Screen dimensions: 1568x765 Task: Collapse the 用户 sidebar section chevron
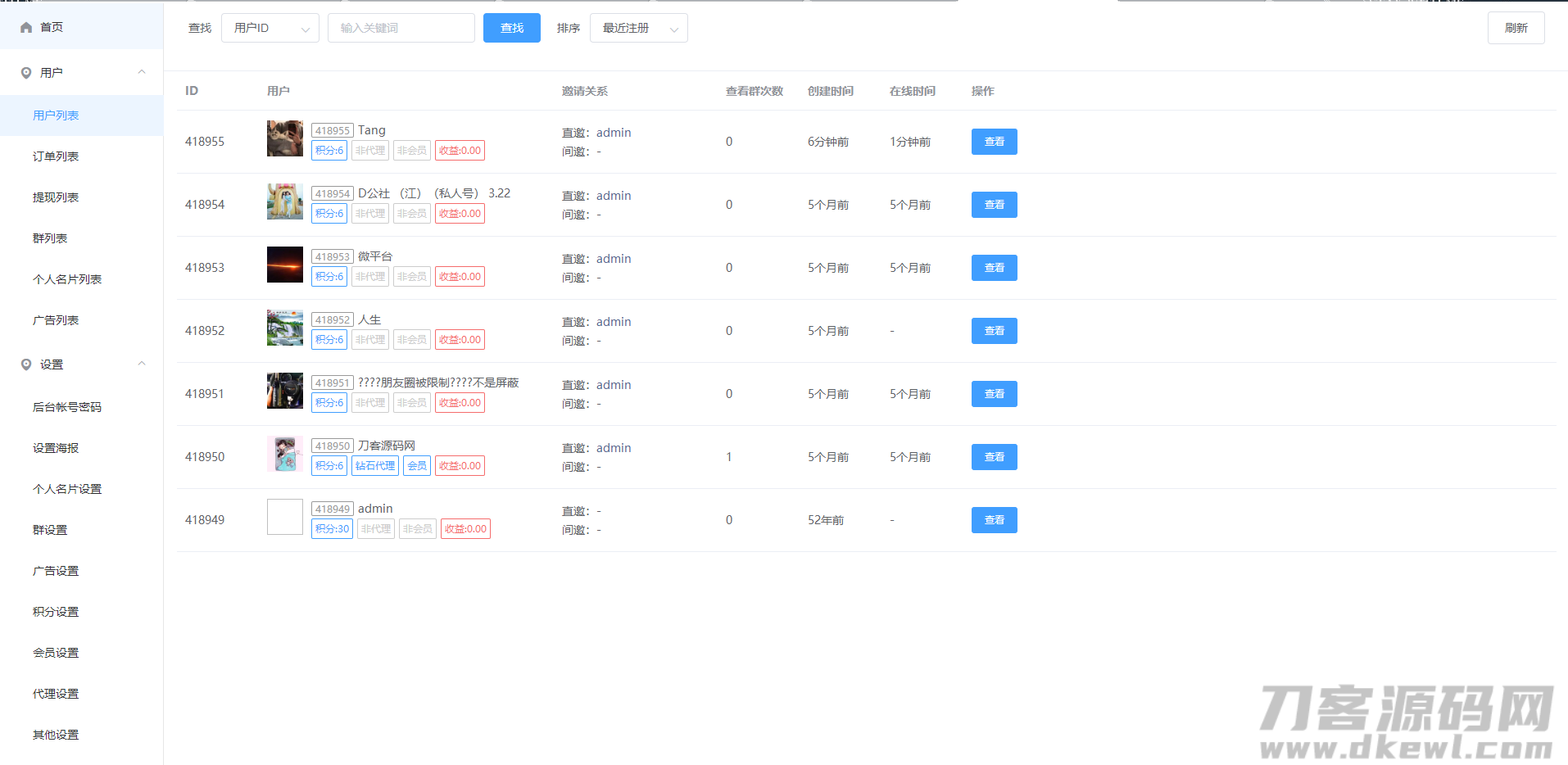pyautogui.click(x=142, y=72)
